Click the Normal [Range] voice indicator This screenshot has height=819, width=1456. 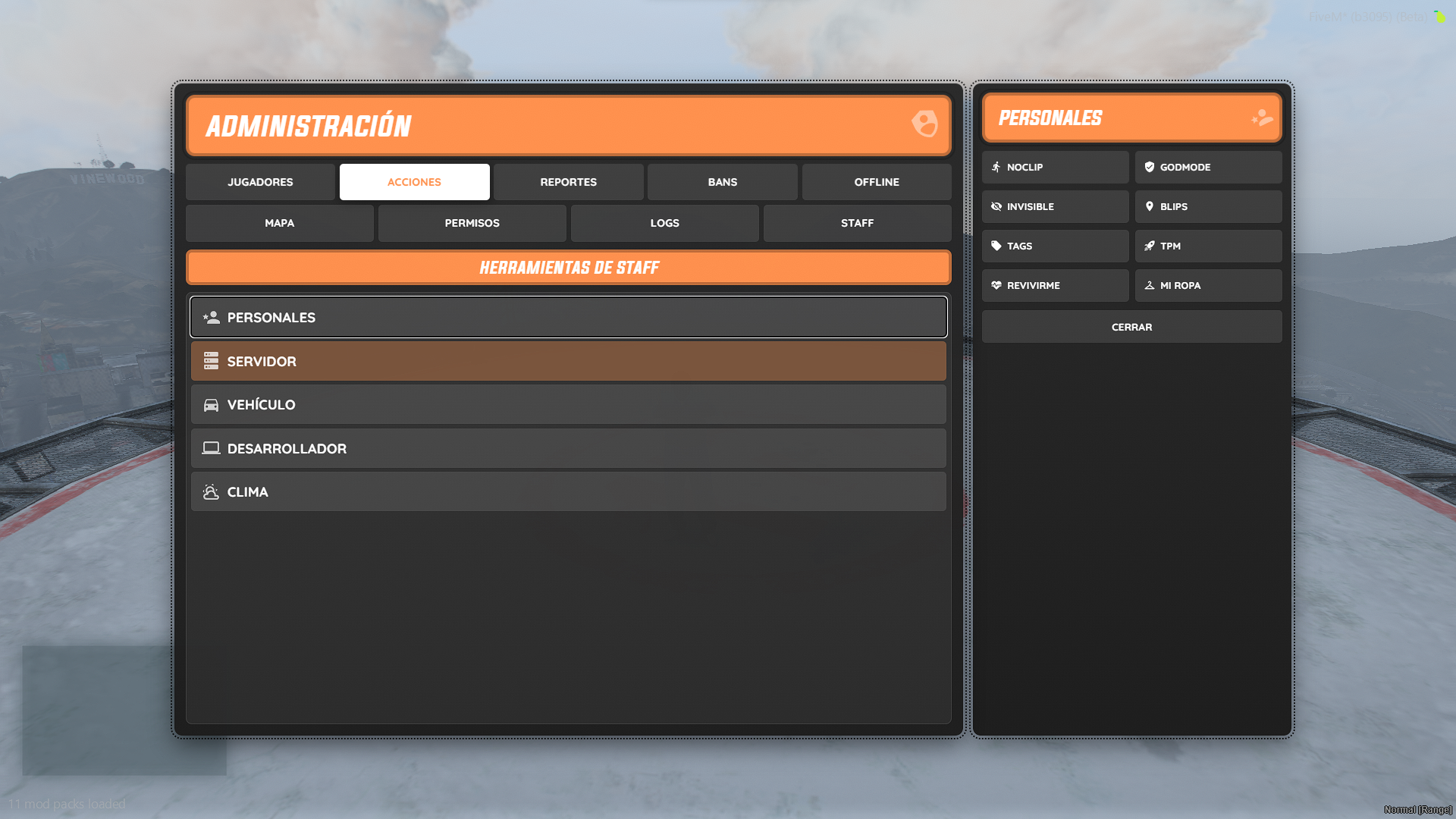pyautogui.click(x=1417, y=810)
